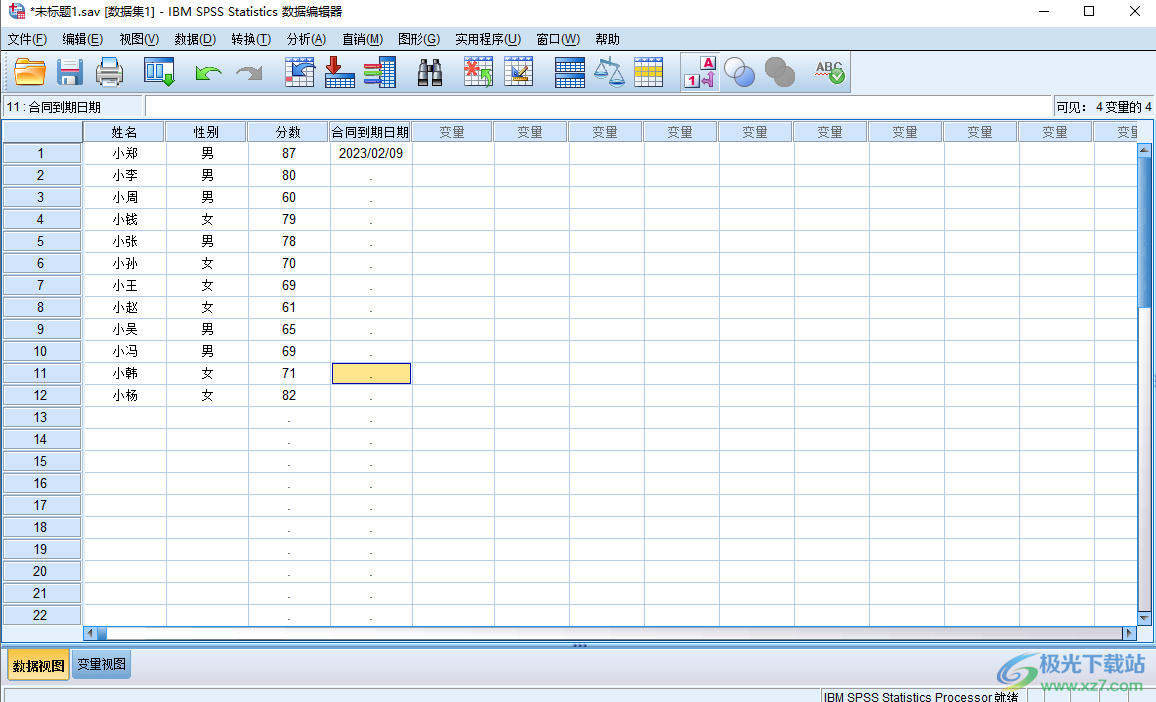Click the score cell 87
This screenshot has height=702, width=1156.
point(288,153)
